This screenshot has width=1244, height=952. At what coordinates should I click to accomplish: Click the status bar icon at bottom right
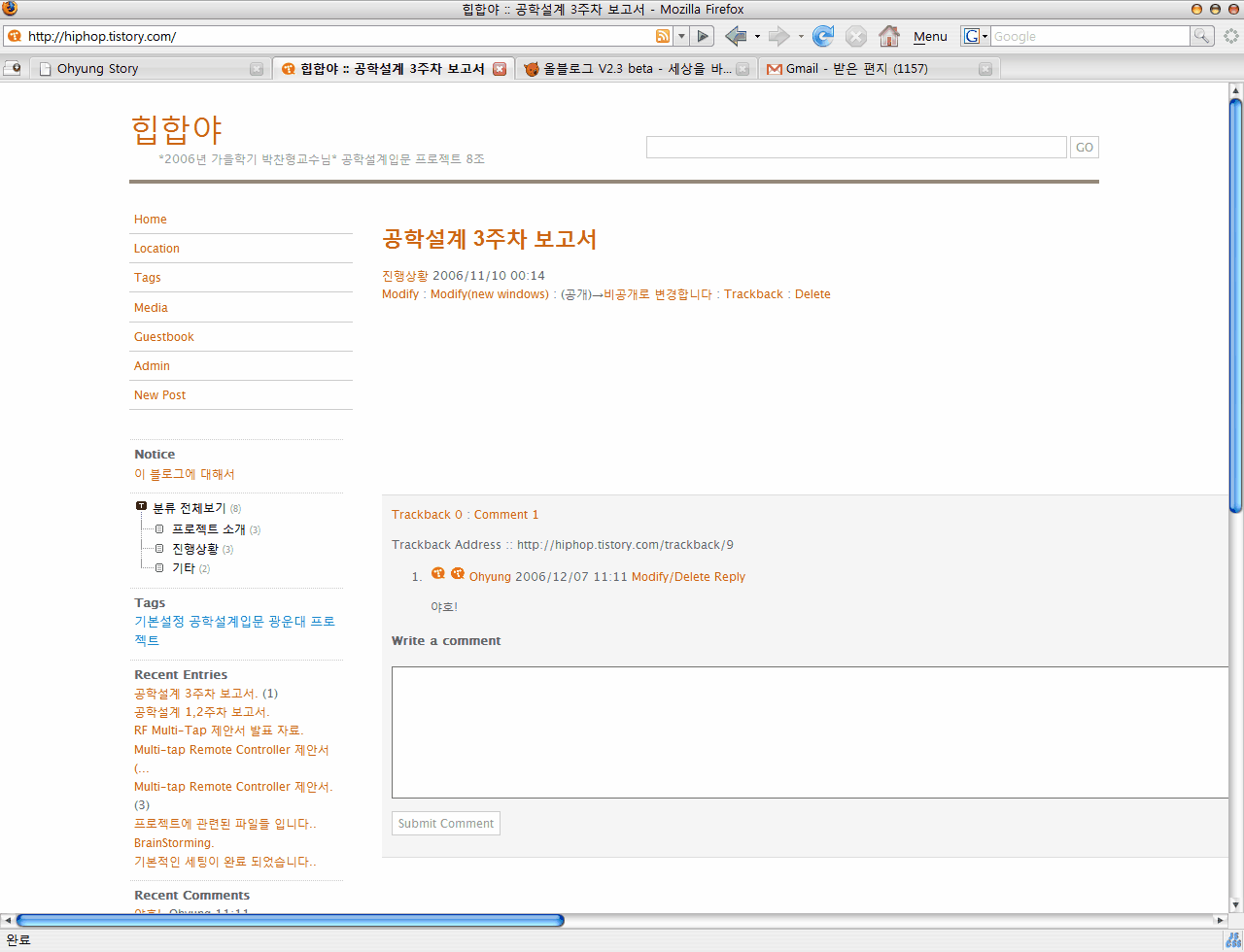[1231, 941]
